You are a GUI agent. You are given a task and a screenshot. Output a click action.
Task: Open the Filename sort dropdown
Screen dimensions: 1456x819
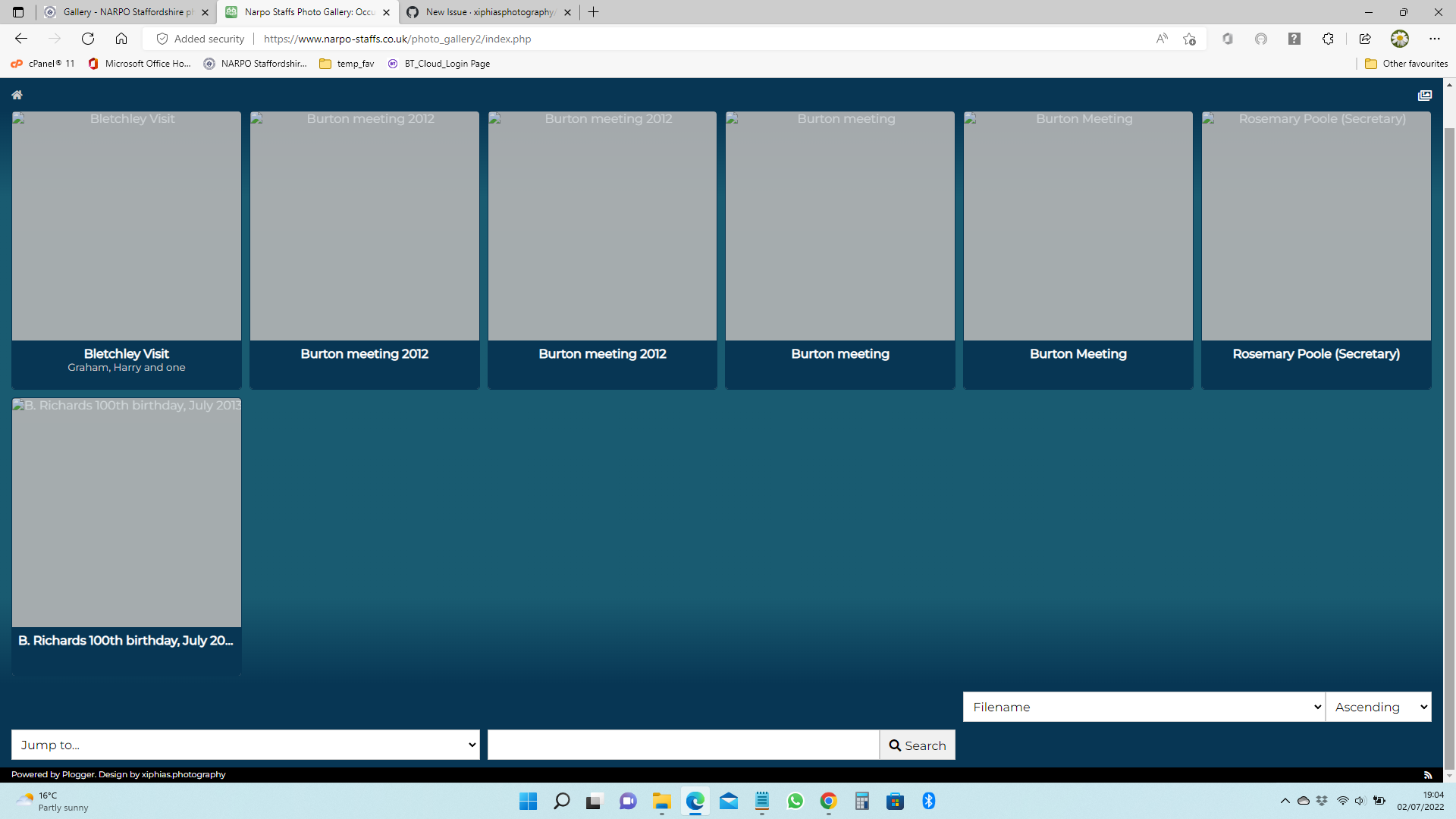1143,707
